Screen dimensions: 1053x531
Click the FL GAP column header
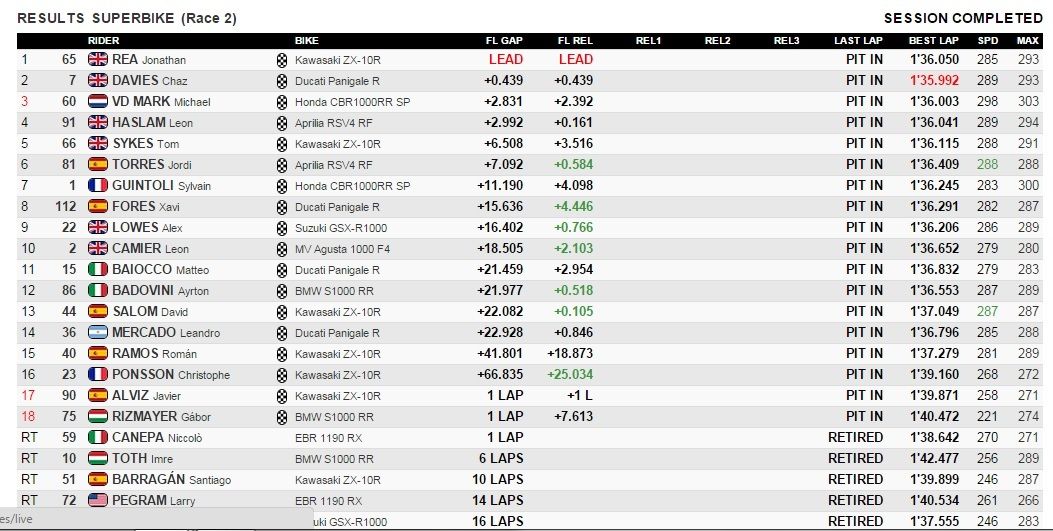(504, 40)
